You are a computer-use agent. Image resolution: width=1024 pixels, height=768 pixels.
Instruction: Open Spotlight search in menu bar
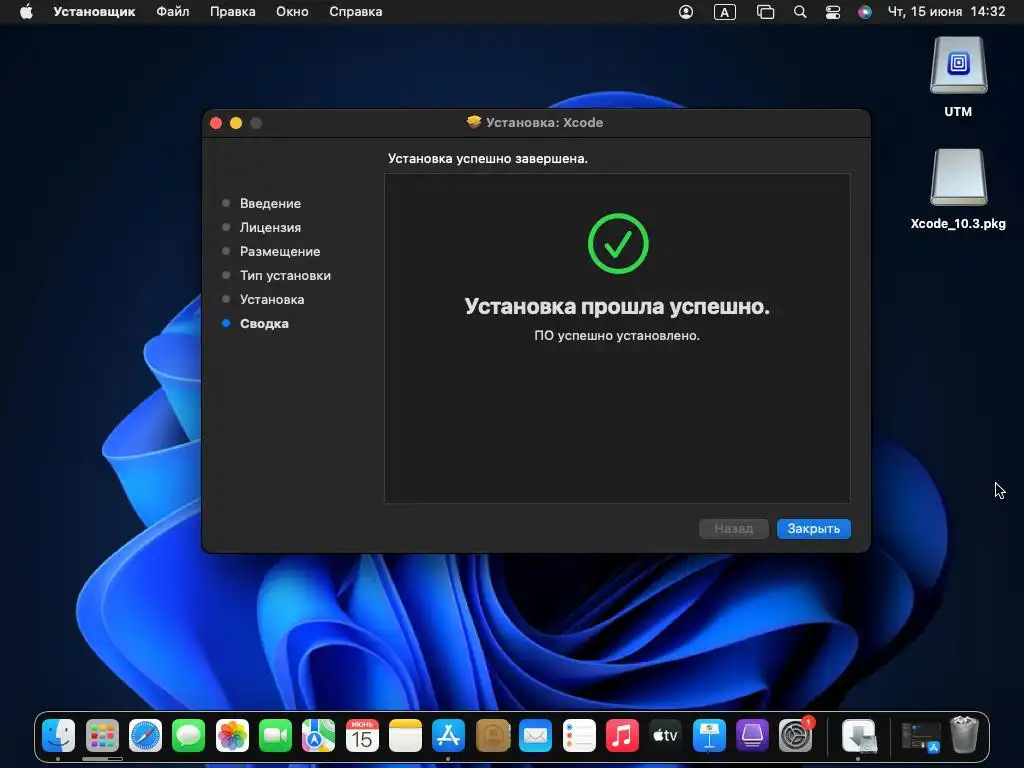click(x=800, y=12)
